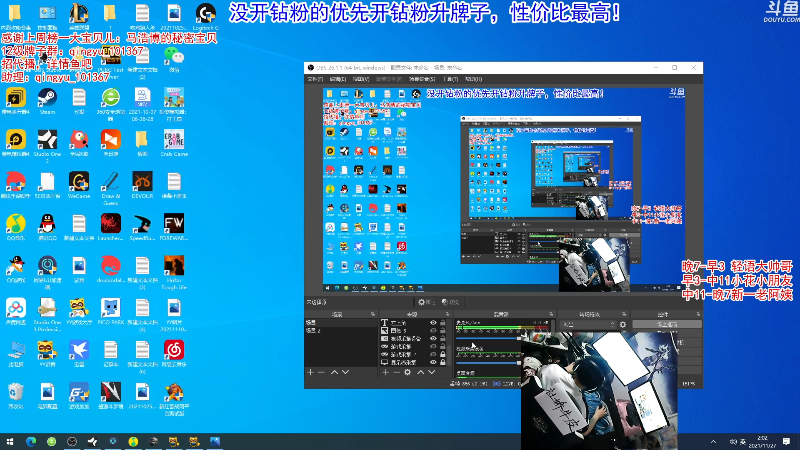Toggle visibility of the OBS image source
800x450 pixels.
[433, 331]
